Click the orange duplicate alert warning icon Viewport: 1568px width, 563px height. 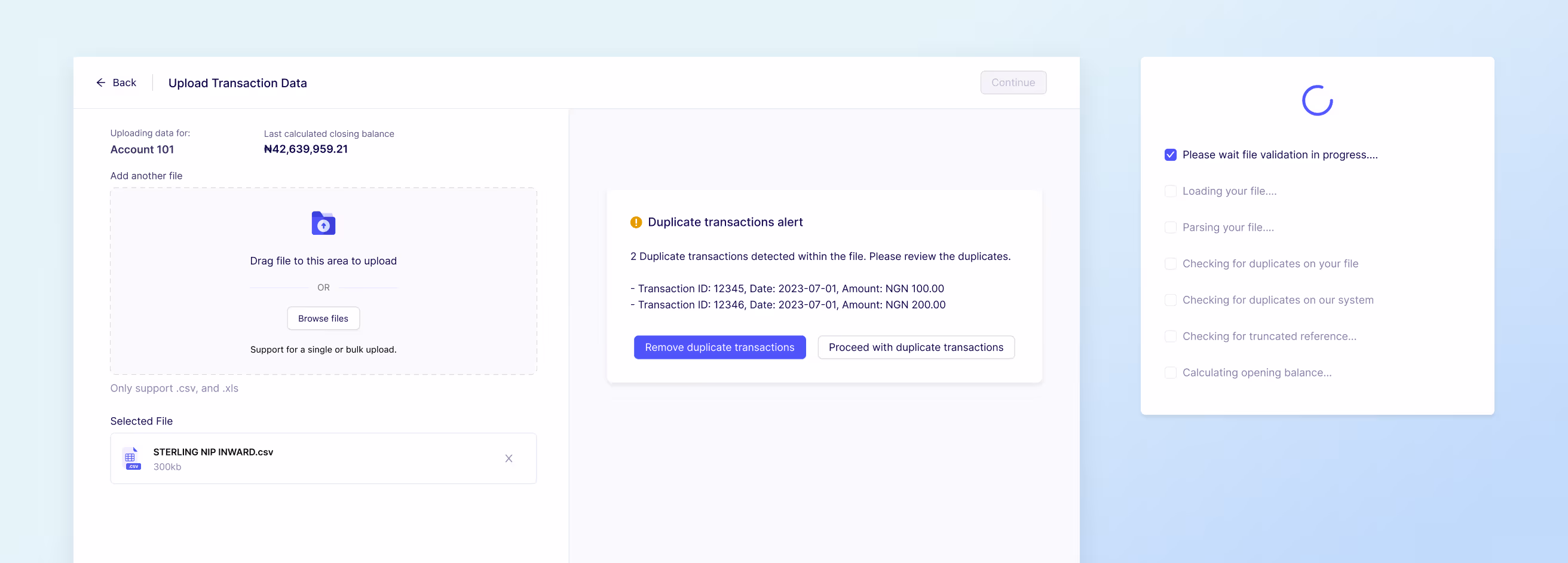[x=636, y=222]
